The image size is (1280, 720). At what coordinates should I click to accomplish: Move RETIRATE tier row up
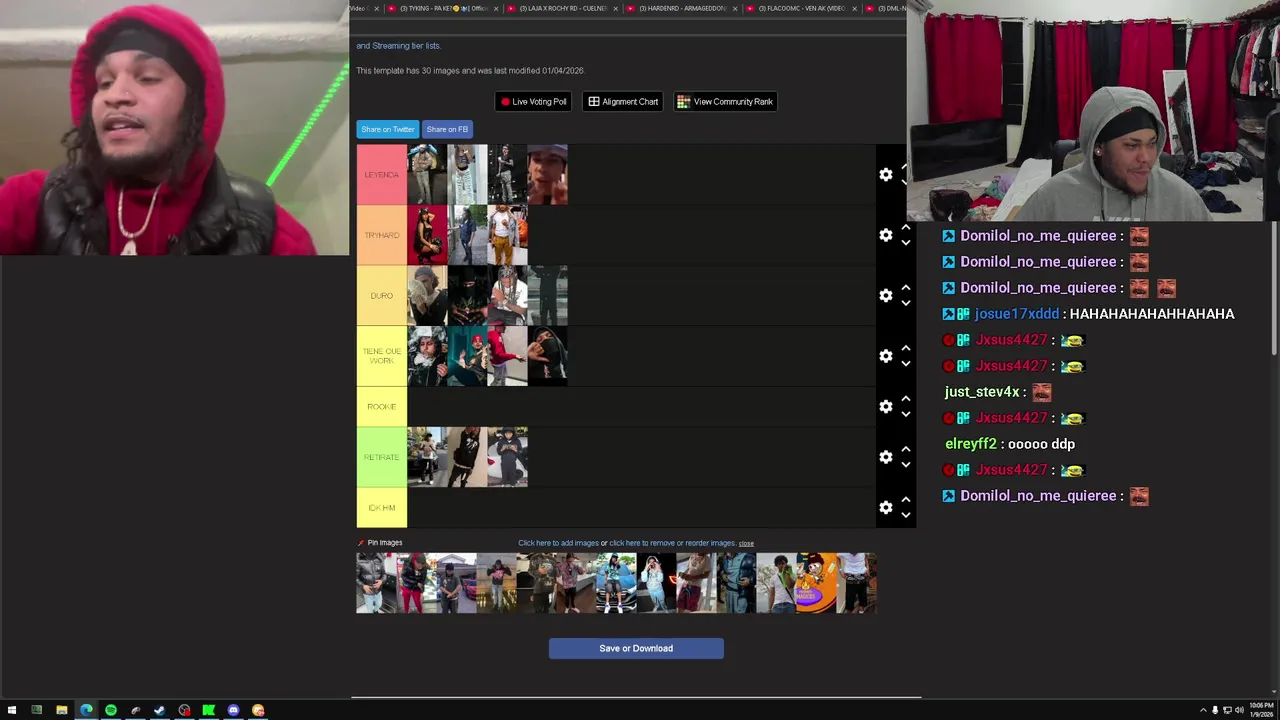point(906,450)
